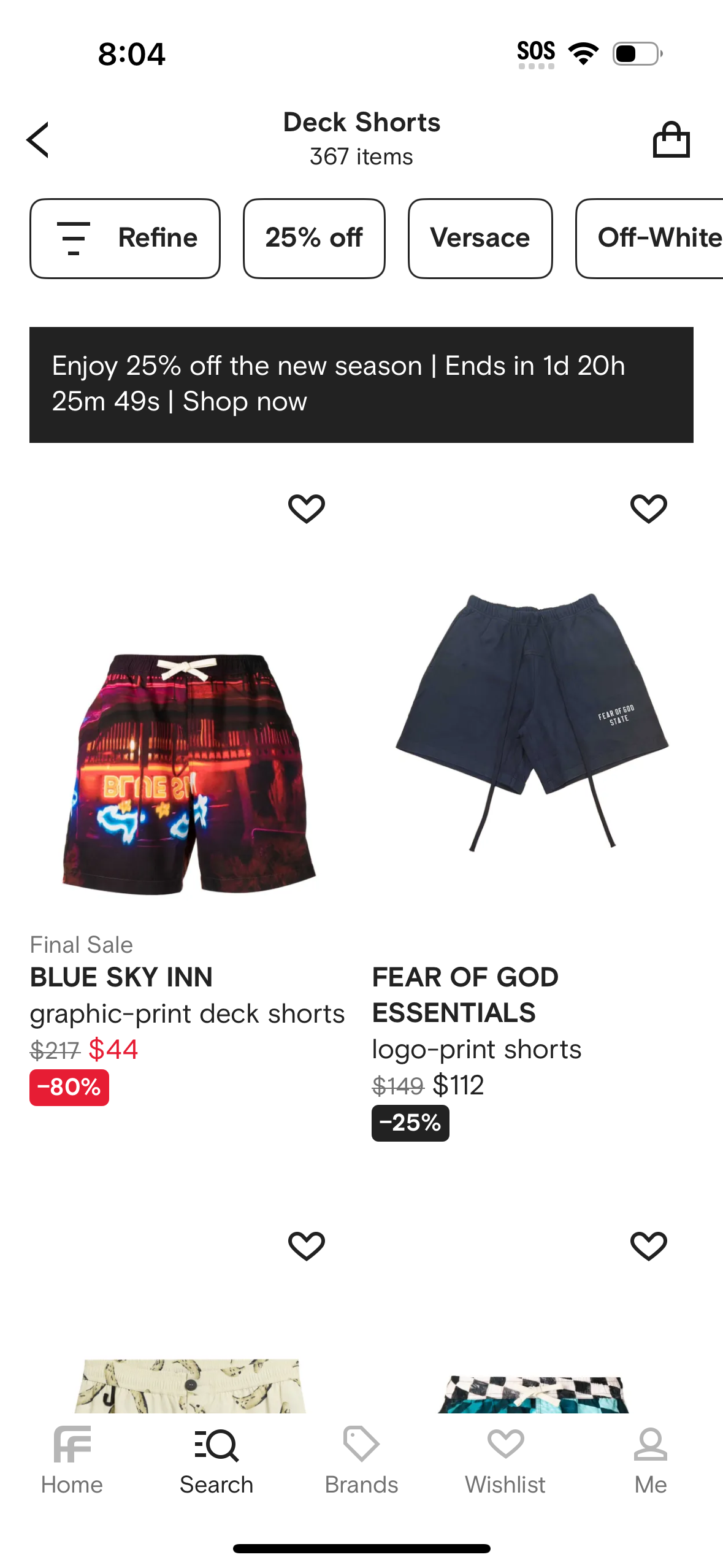723x1568 pixels.
Task: Toggle wishlist heart on Blue Sky Inn shorts
Action: pyautogui.click(x=307, y=509)
